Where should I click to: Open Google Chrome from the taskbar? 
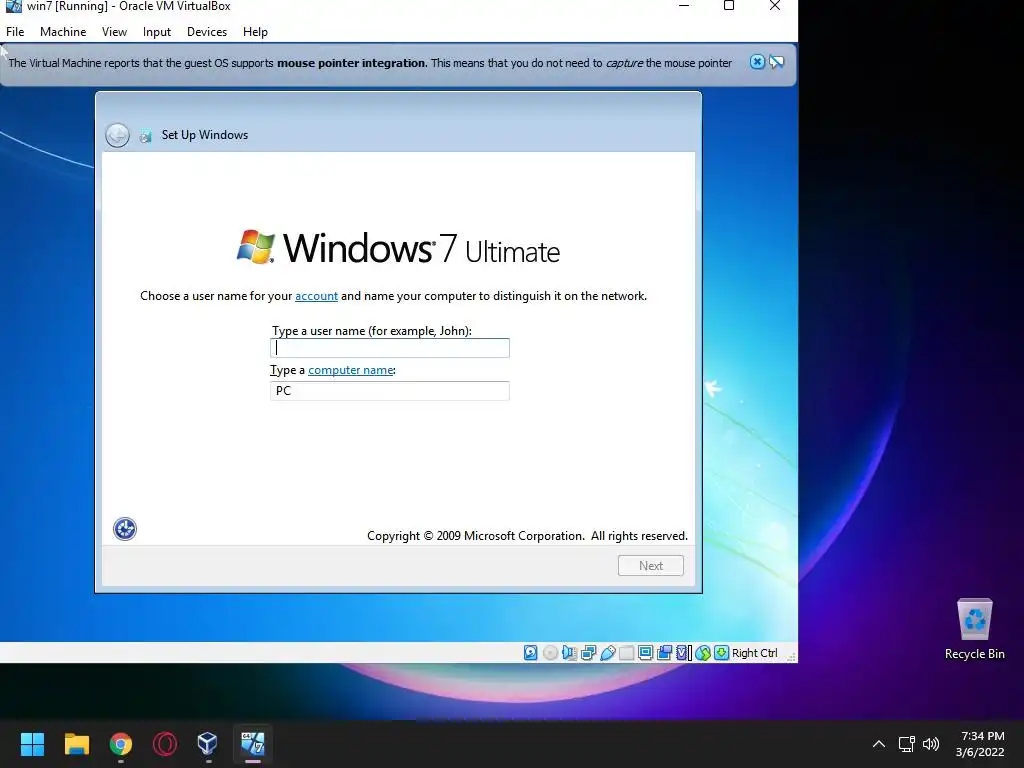[121, 744]
